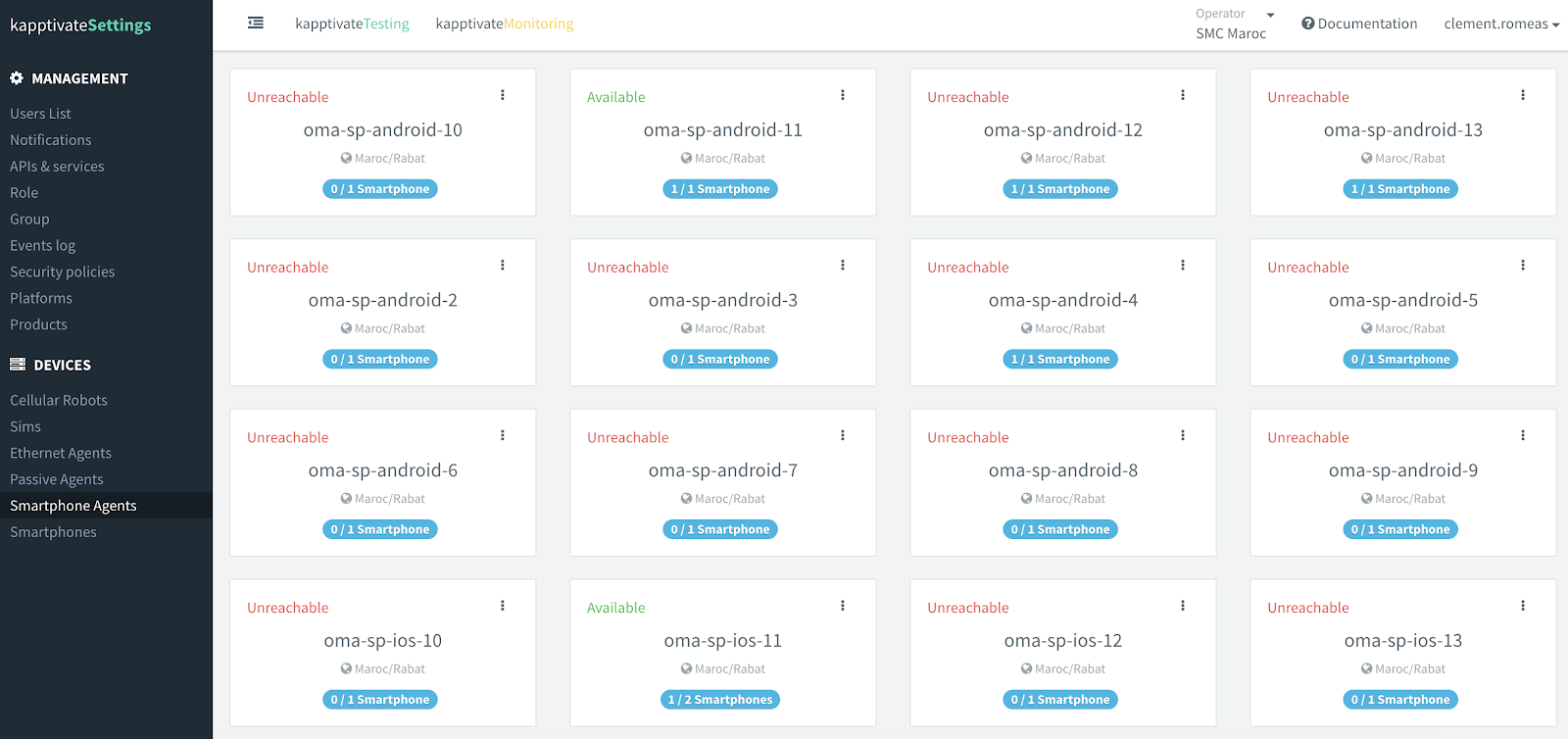Click the options icon for oma-sp-android-13
The width and height of the screenshot is (1568, 739).
coord(1523,95)
